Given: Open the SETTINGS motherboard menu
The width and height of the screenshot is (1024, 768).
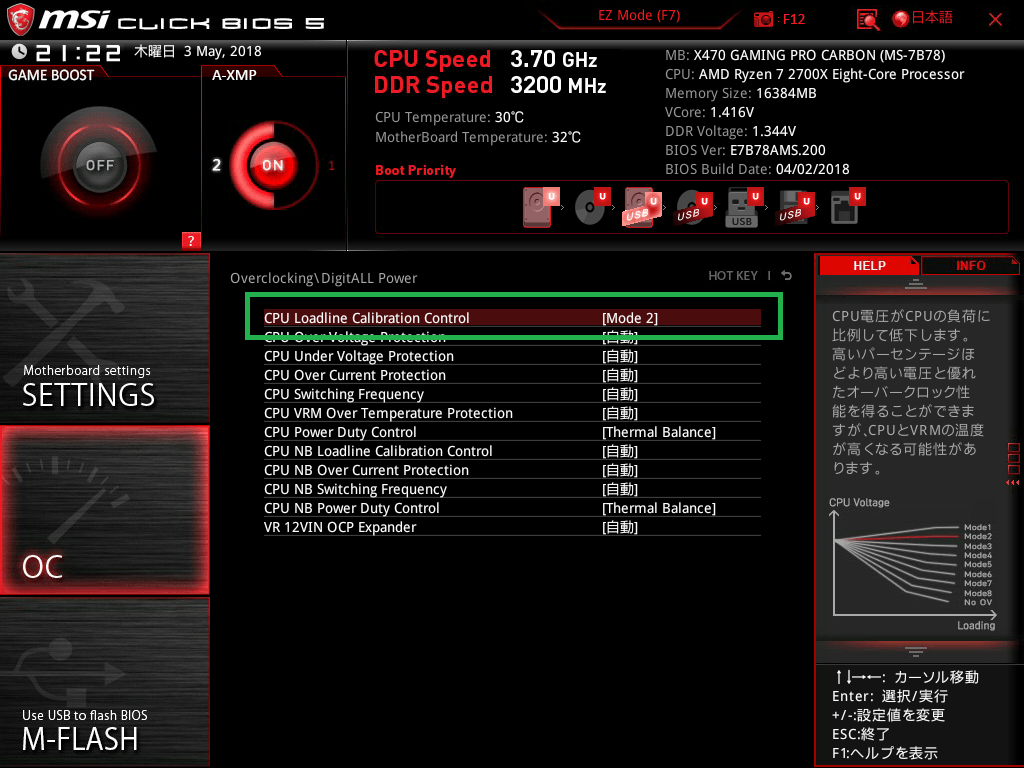Looking at the screenshot, I should coord(104,338).
